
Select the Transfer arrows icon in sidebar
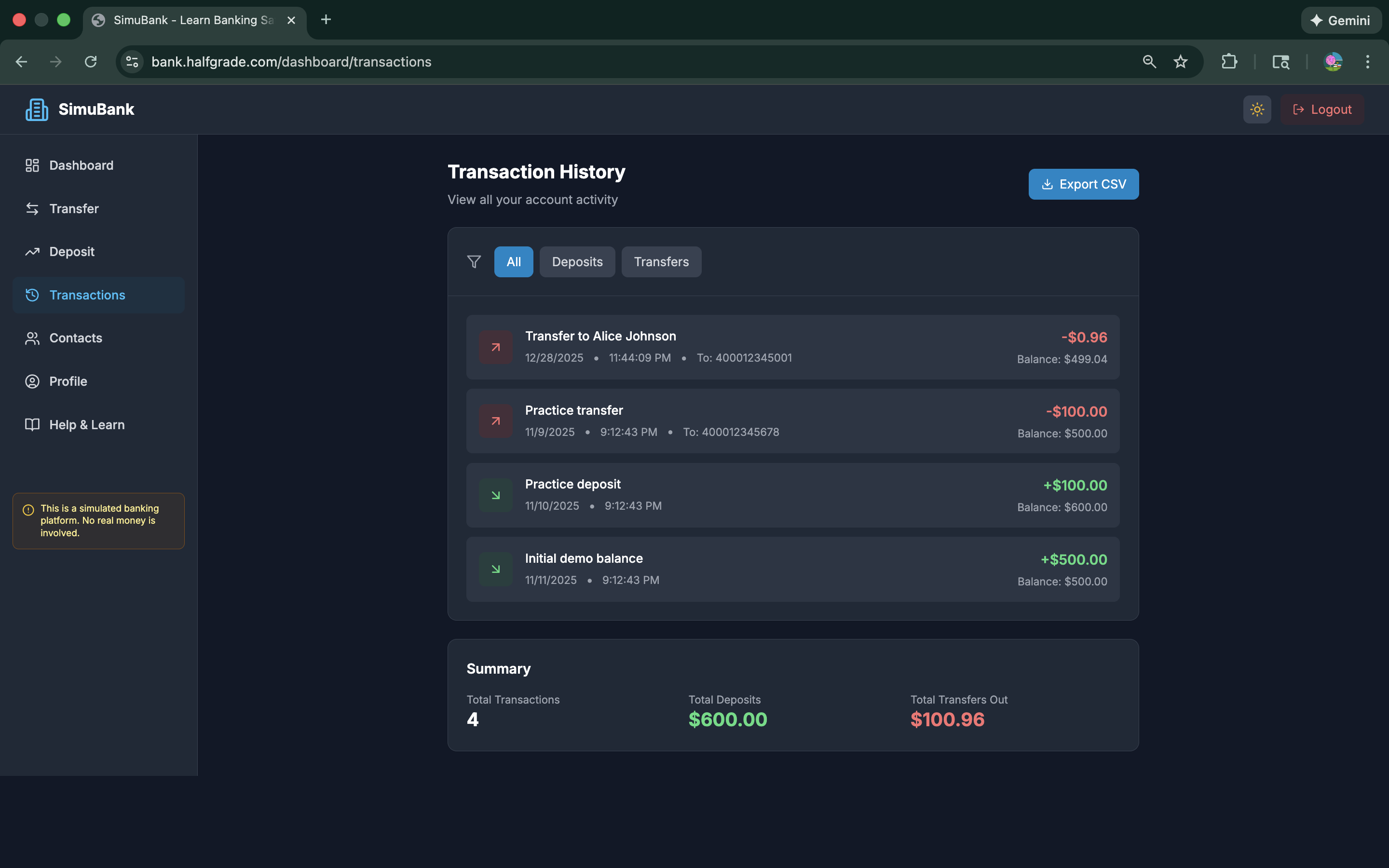tap(32, 208)
